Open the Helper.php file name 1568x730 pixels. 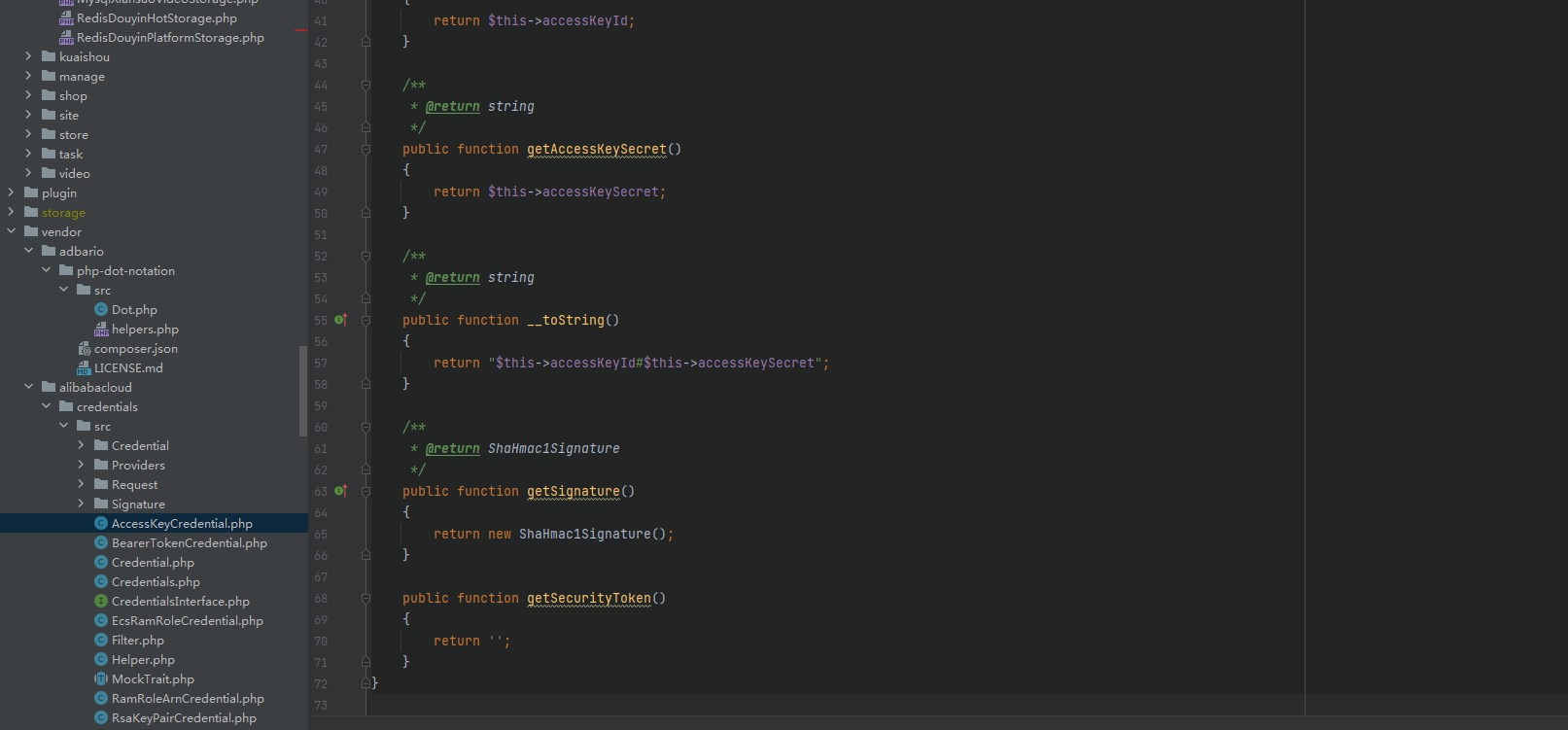(x=143, y=659)
